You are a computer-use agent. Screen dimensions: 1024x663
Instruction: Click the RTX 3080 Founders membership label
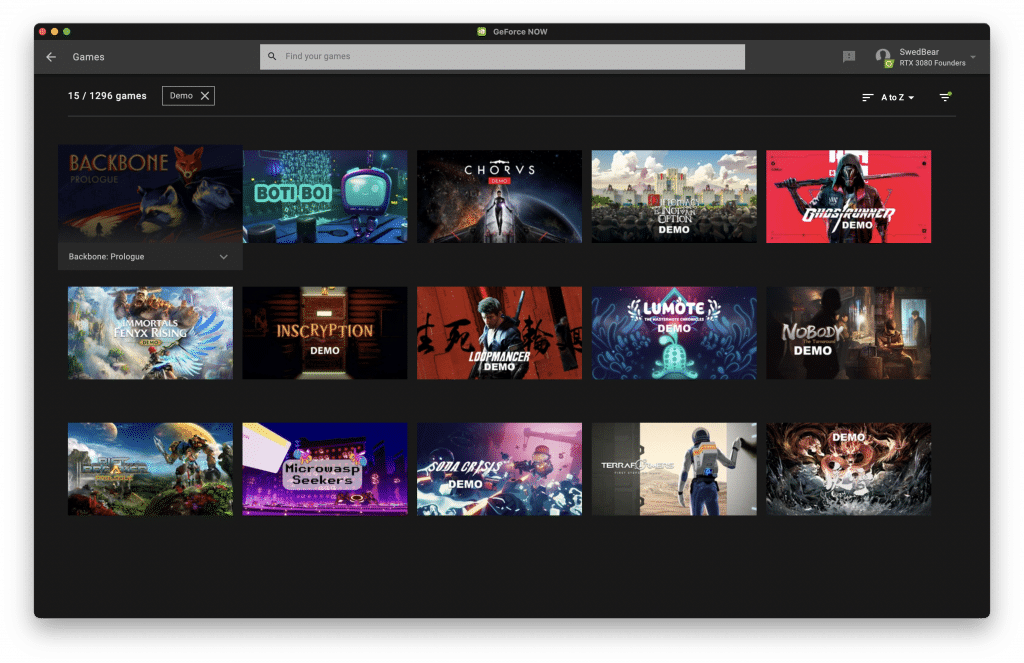tap(932, 63)
